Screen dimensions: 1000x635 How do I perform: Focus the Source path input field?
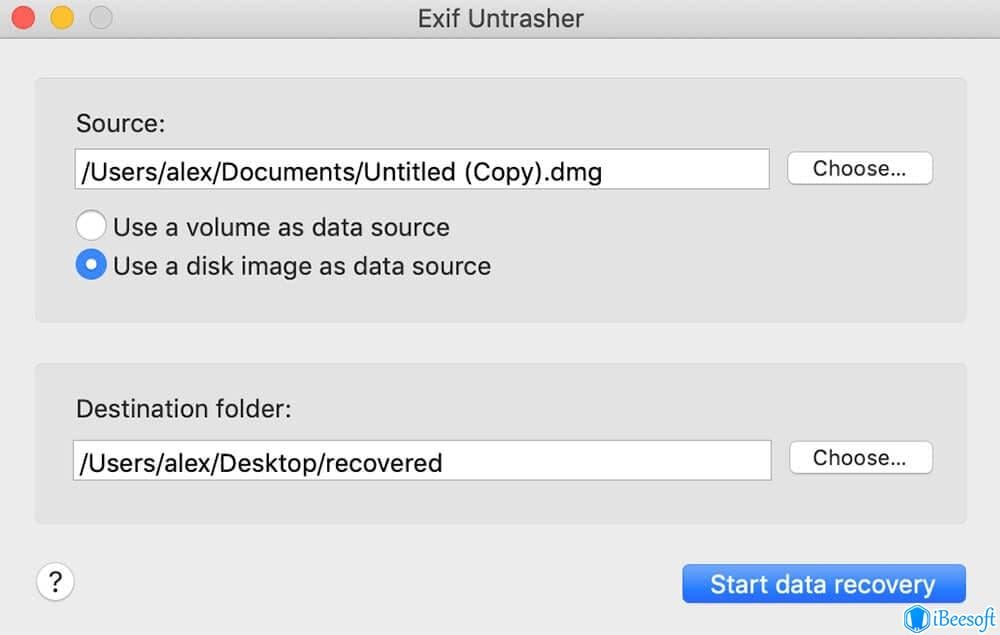click(x=420, y=170)
